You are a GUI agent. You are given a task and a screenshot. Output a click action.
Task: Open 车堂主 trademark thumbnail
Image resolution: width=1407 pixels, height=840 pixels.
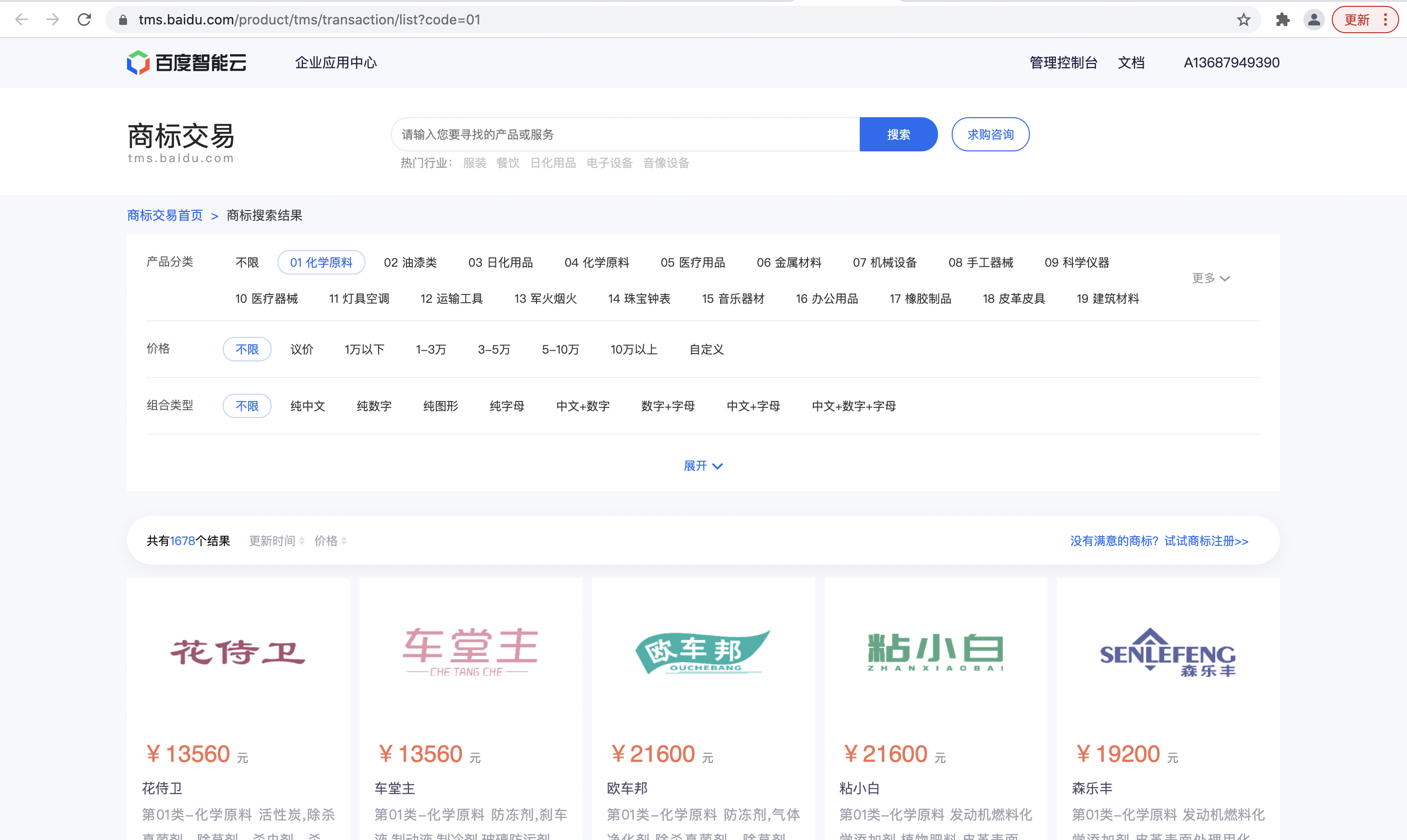470,651
